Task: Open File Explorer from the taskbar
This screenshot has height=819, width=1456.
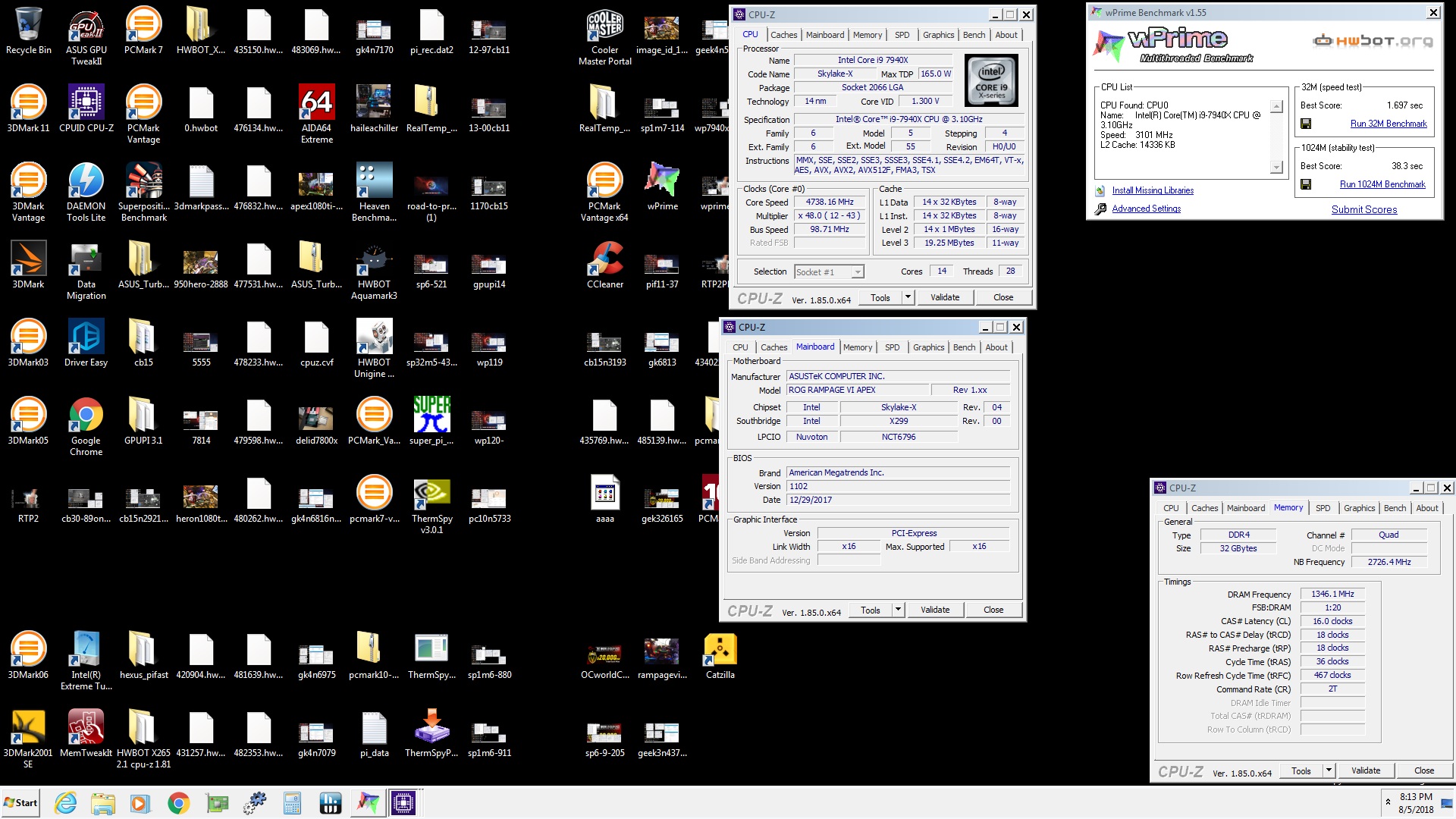Action: click(103, 803)
